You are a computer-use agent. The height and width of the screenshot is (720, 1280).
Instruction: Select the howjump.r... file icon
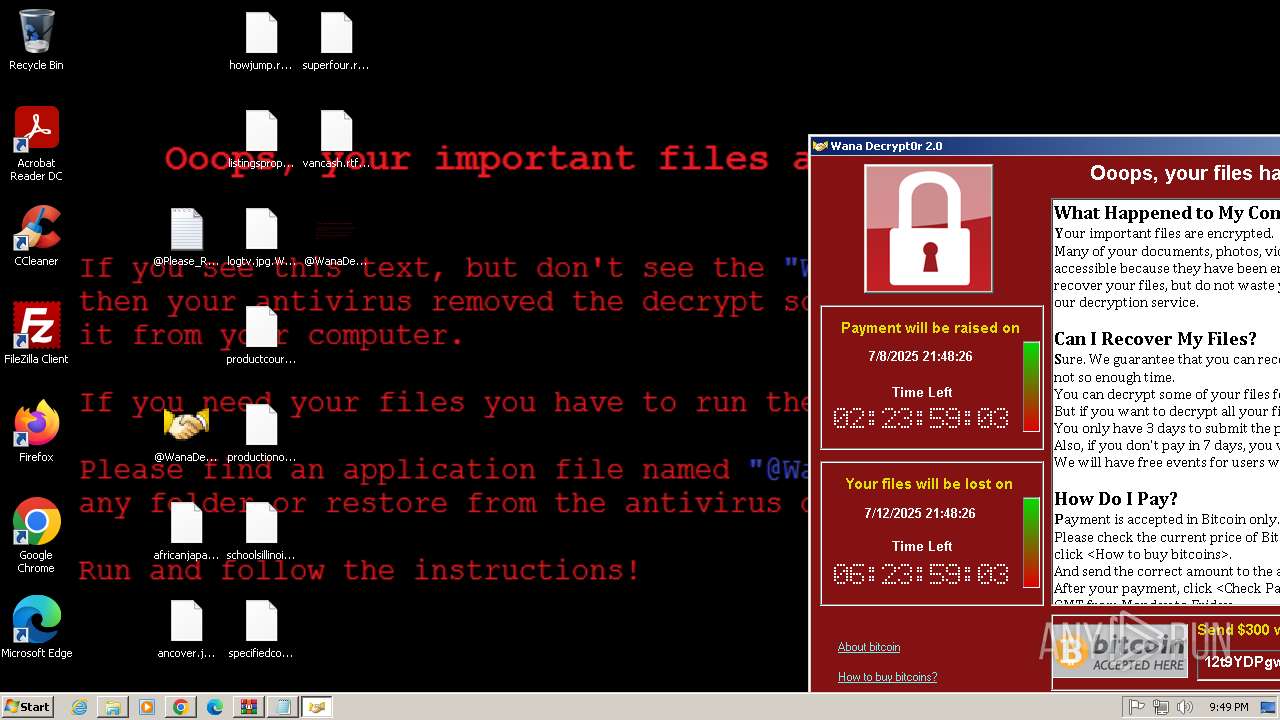pos(261,42)
